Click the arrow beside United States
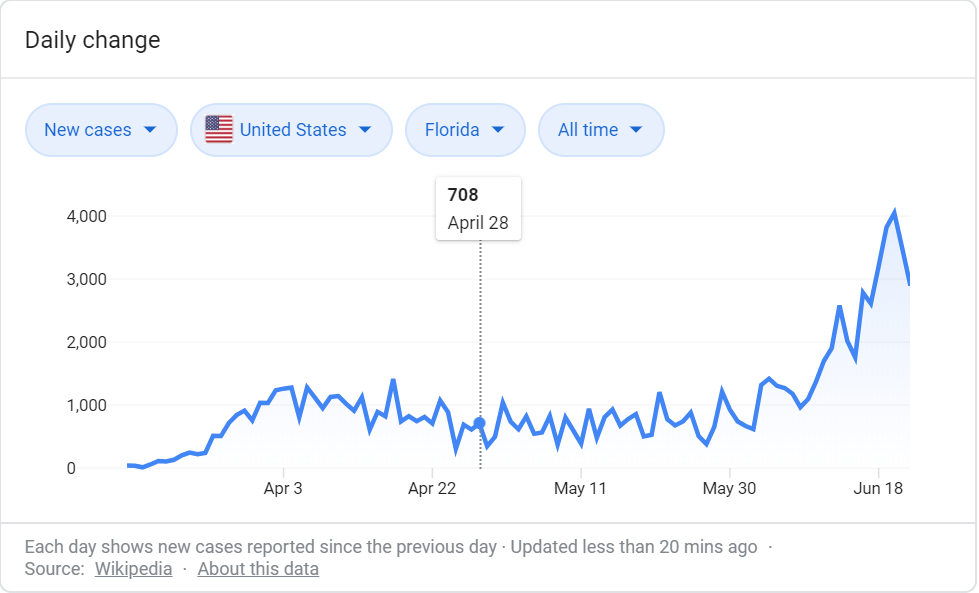979x593 pixels. [365, 130]
